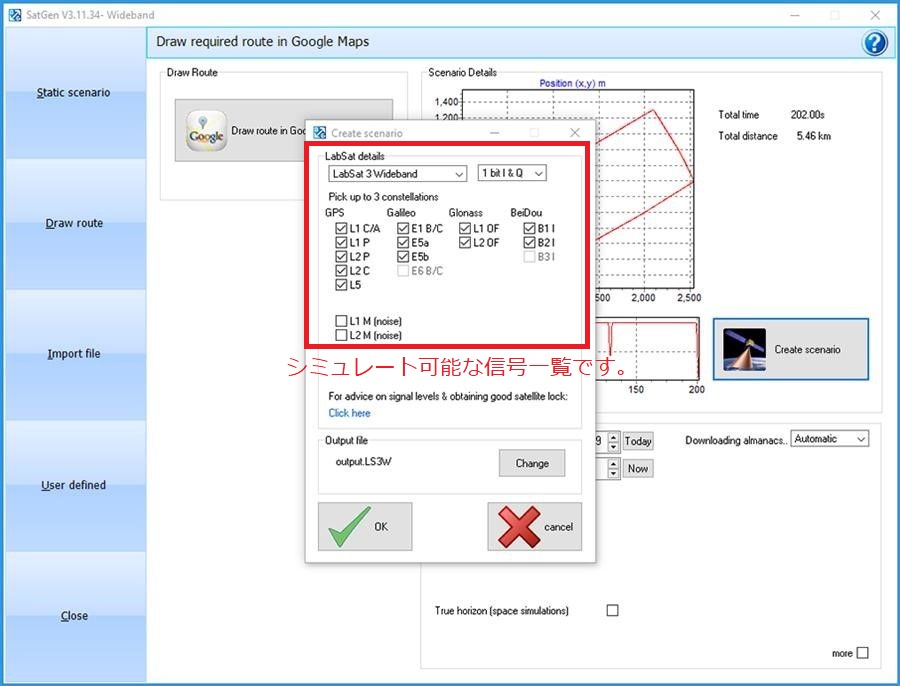Click the Google Maps icon in Draw Route
900x686 pixels.
(x=206, y=131)
